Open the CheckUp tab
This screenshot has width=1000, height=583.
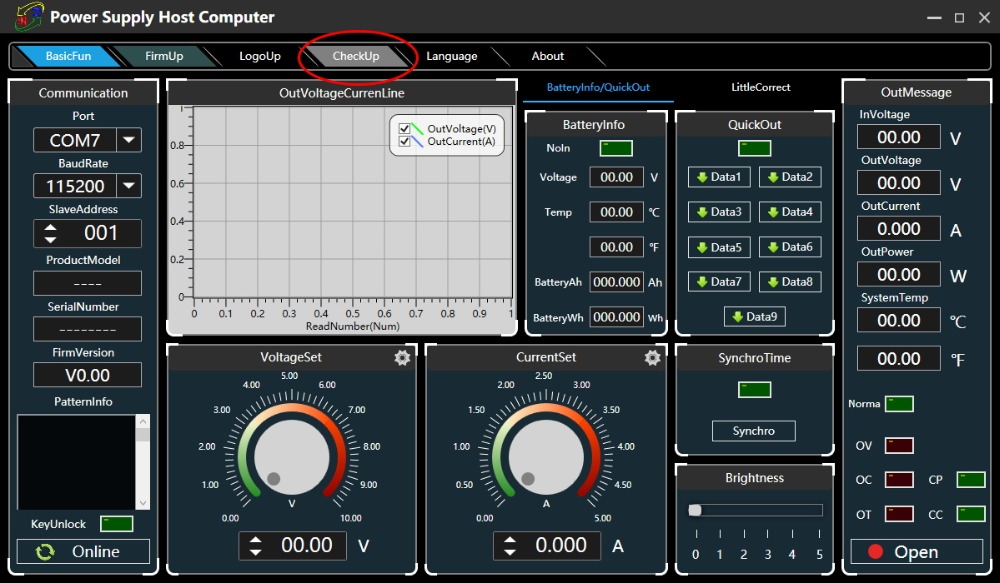[x=356, y=56]
